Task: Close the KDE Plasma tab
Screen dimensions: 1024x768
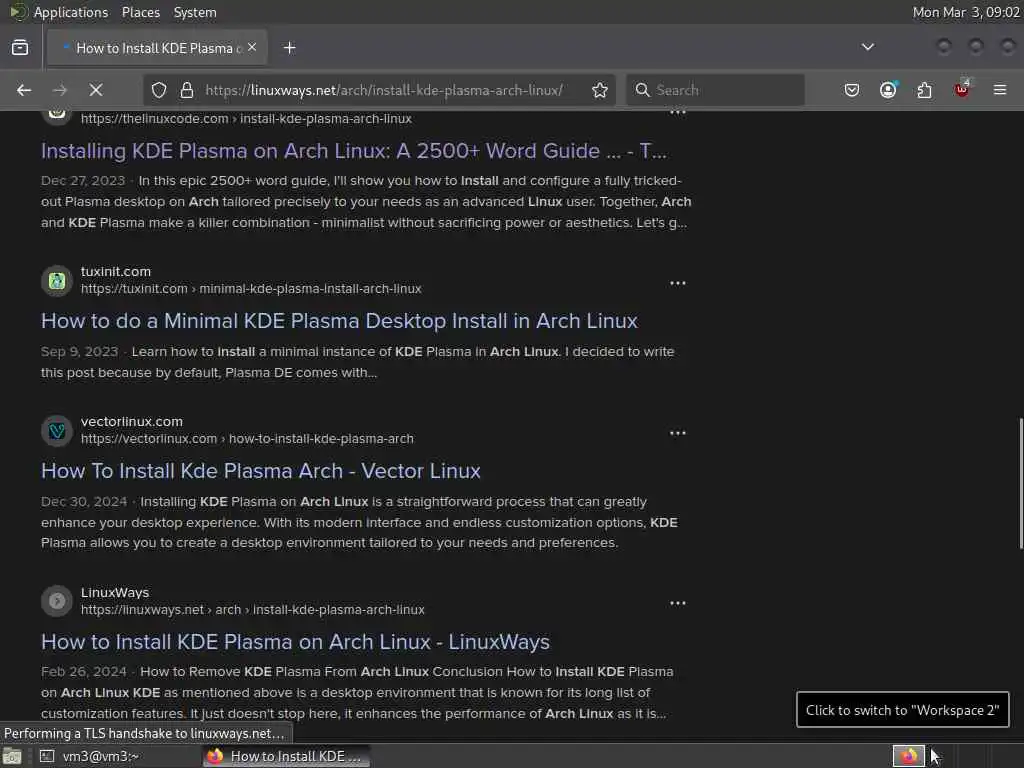Action: click(252, 48)
